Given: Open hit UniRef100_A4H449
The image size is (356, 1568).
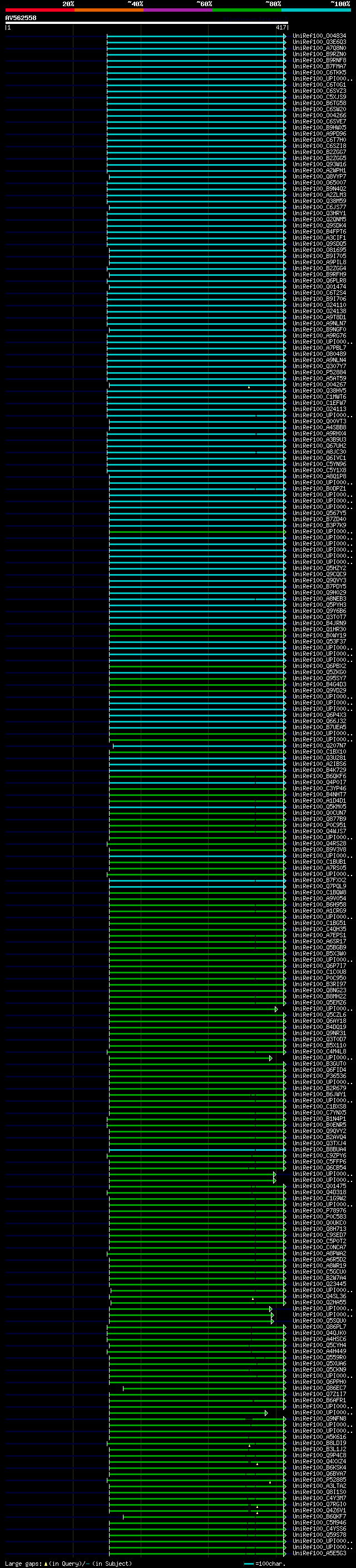Looking at the screenshot, I should 319,1351.
